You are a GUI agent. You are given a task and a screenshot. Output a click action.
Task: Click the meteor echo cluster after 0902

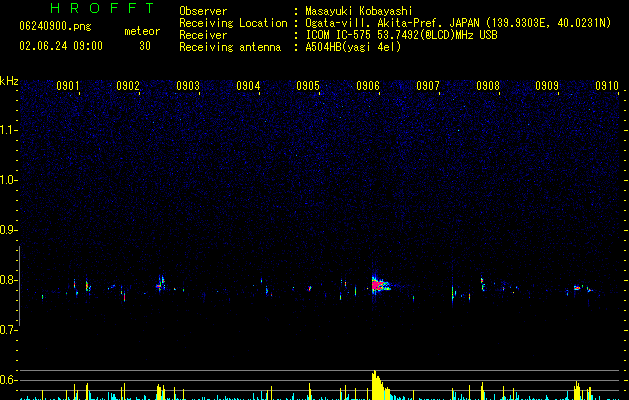(160, 283)
